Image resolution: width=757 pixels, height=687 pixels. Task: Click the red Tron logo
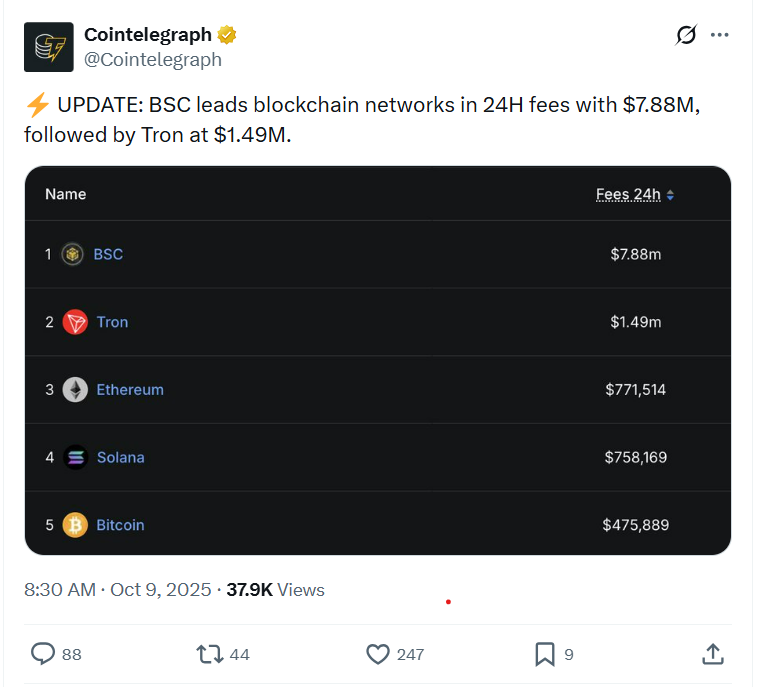point(75,322)
